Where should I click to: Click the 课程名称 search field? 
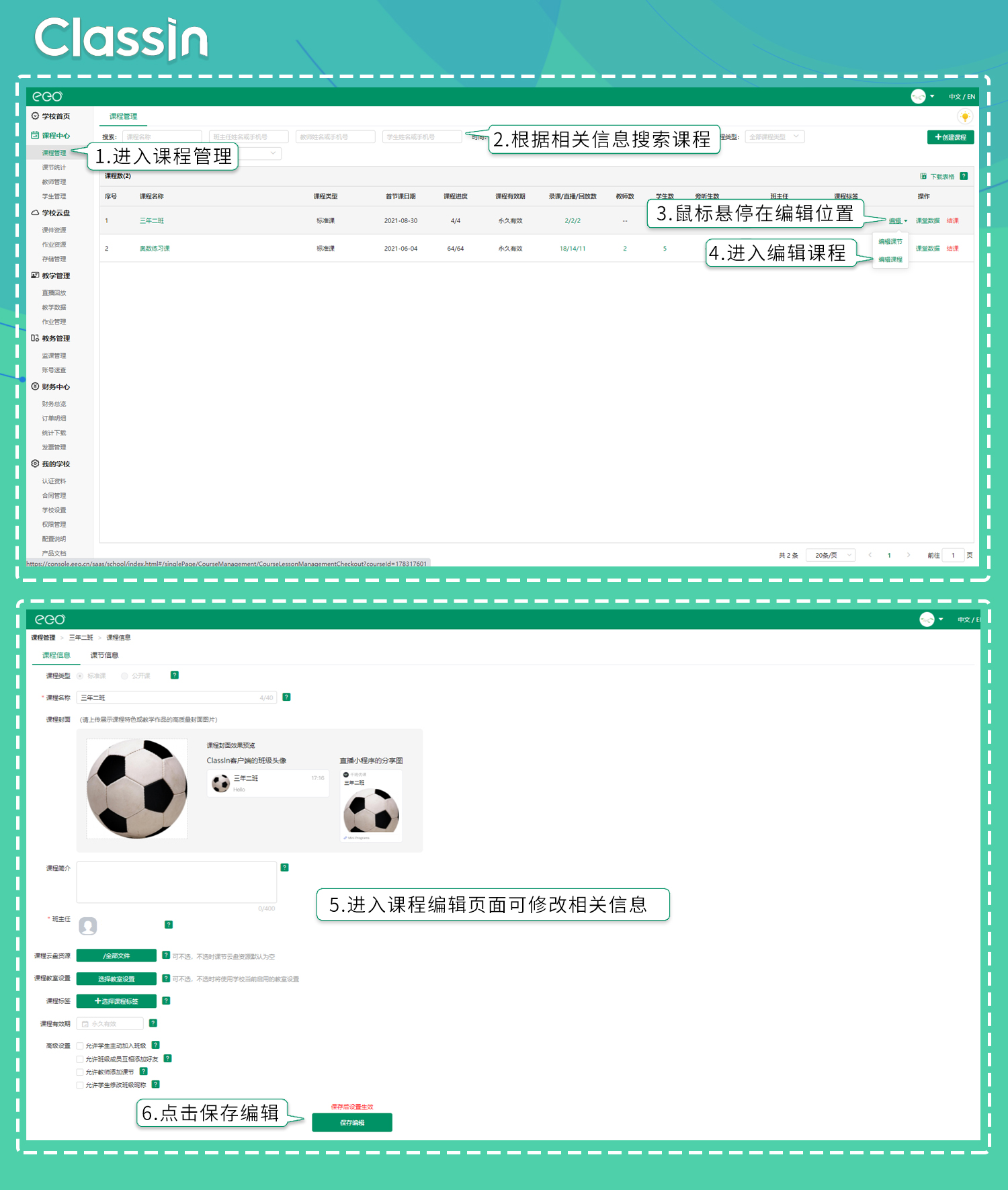(x=162, y=136)
